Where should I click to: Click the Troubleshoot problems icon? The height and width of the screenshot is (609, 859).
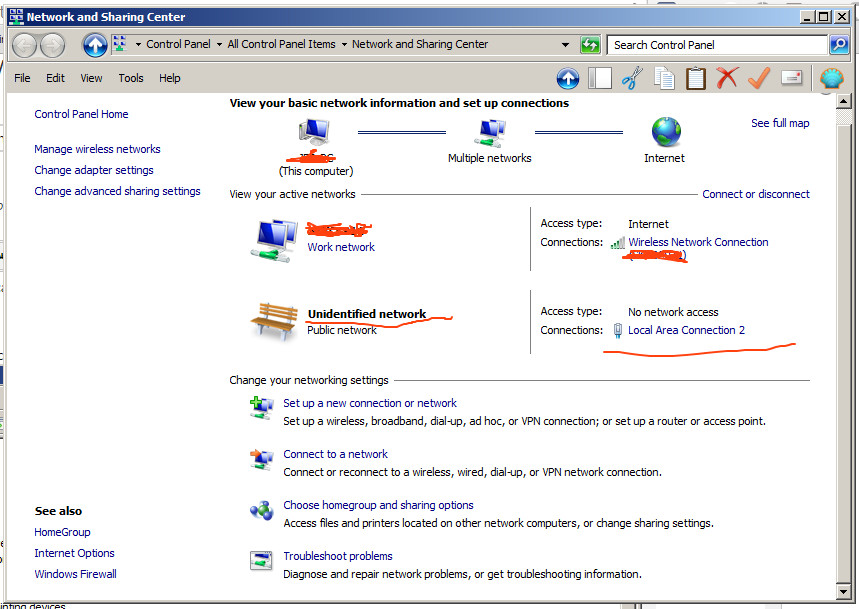point(261,561)
